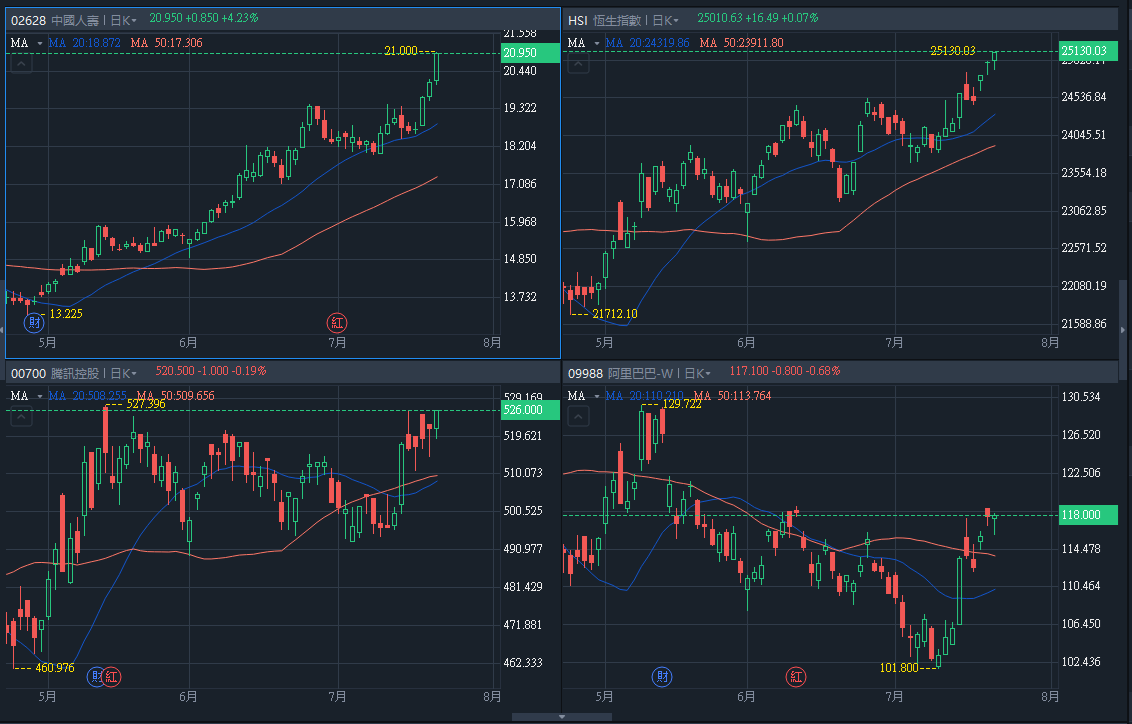Collapse the indicator legend in 阿里巴巴-W chart
Viewport: 1132px width, 724px height.
[x=578, y=416]
